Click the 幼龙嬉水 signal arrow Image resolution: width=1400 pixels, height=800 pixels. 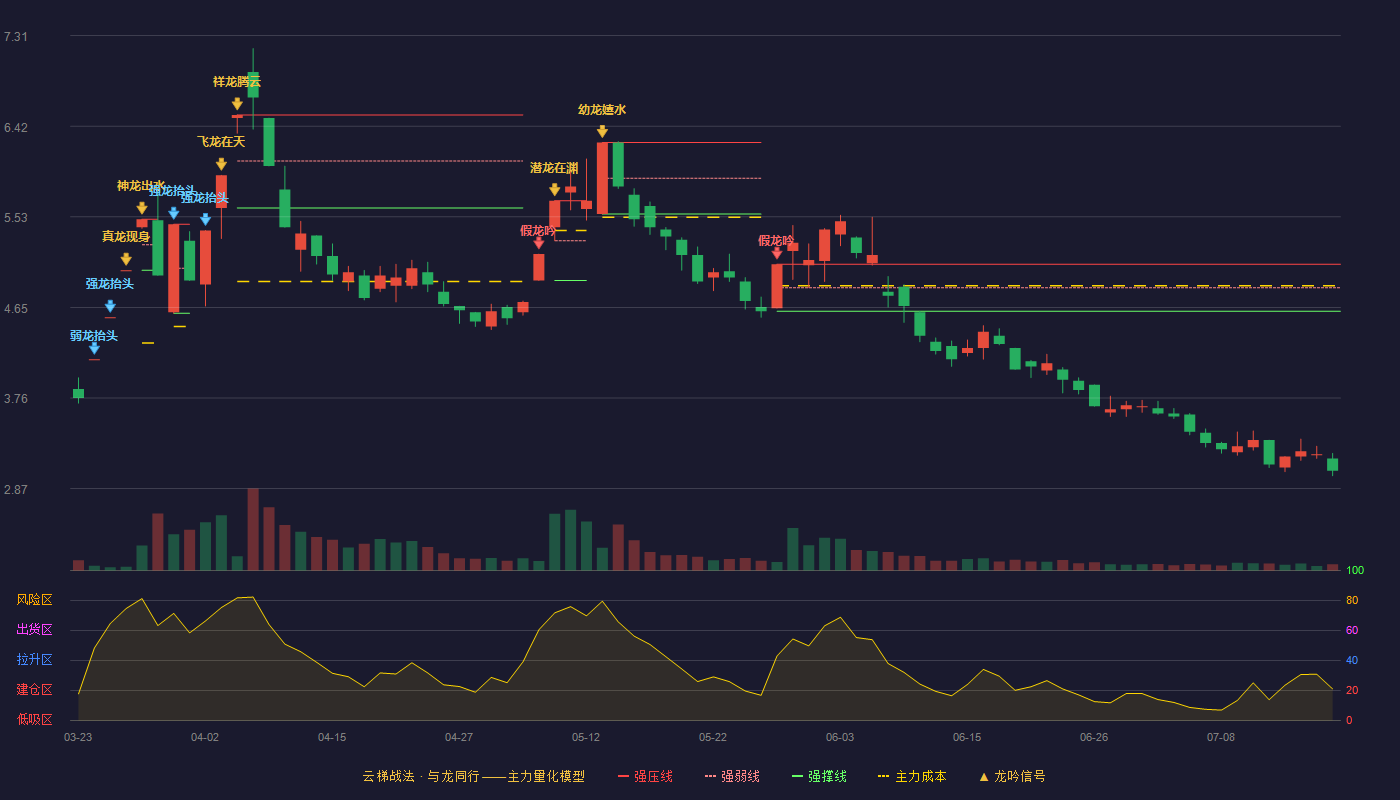602,132
